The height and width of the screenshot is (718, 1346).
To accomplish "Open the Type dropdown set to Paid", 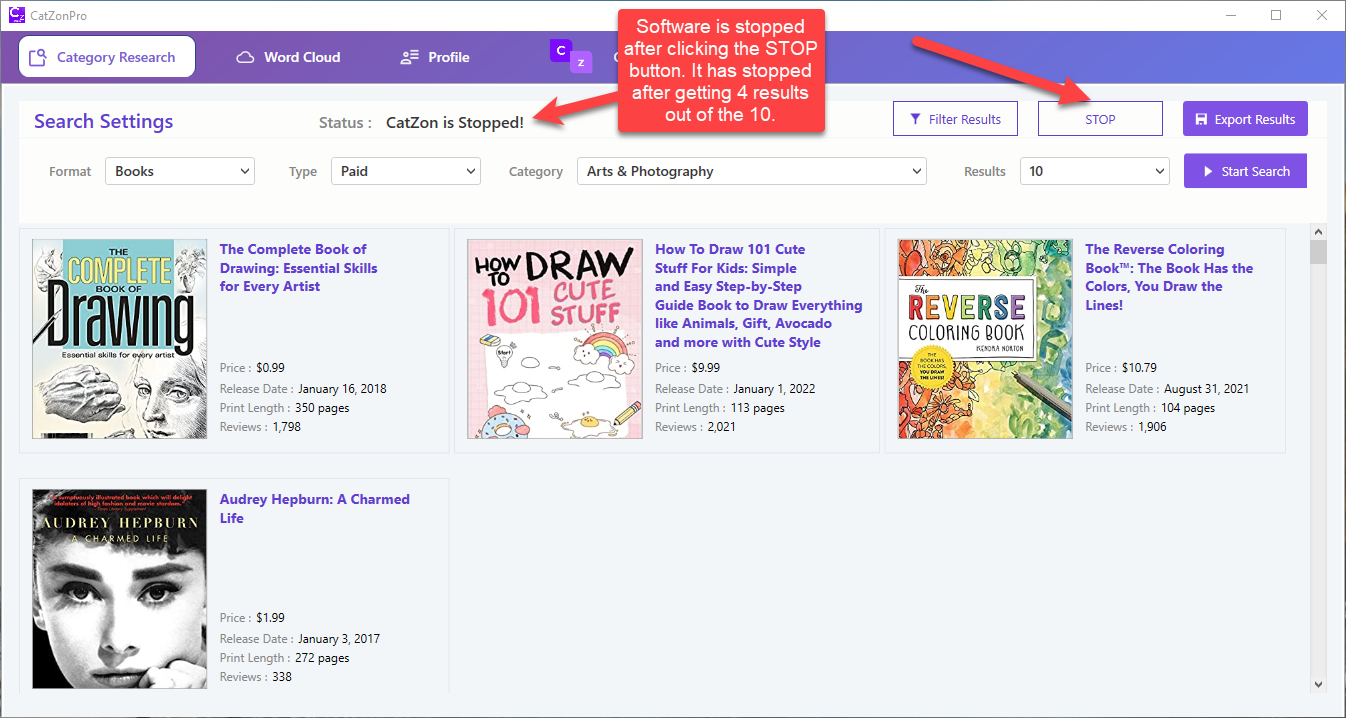I will 405,171.
